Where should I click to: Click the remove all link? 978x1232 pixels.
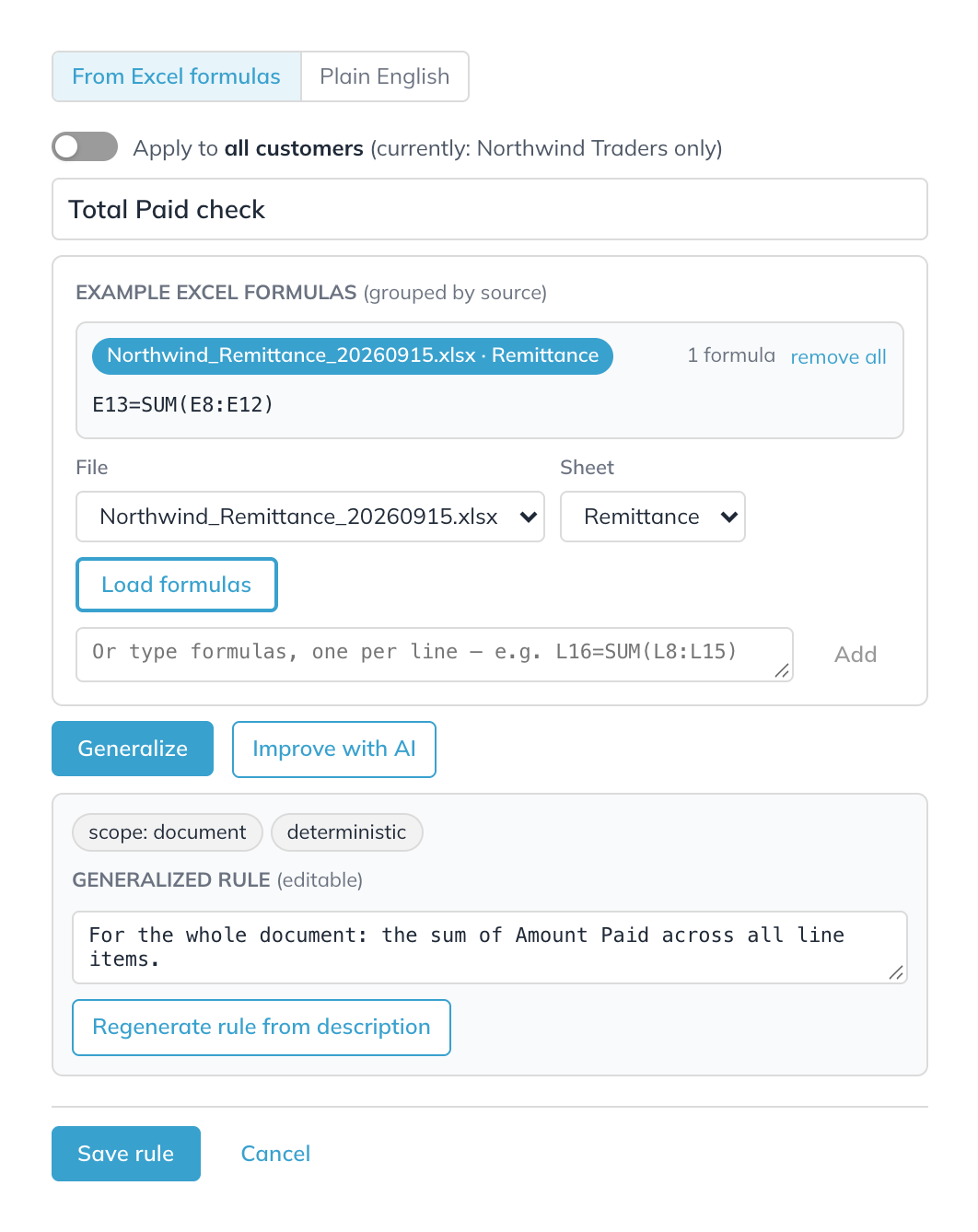coord(838,356)
